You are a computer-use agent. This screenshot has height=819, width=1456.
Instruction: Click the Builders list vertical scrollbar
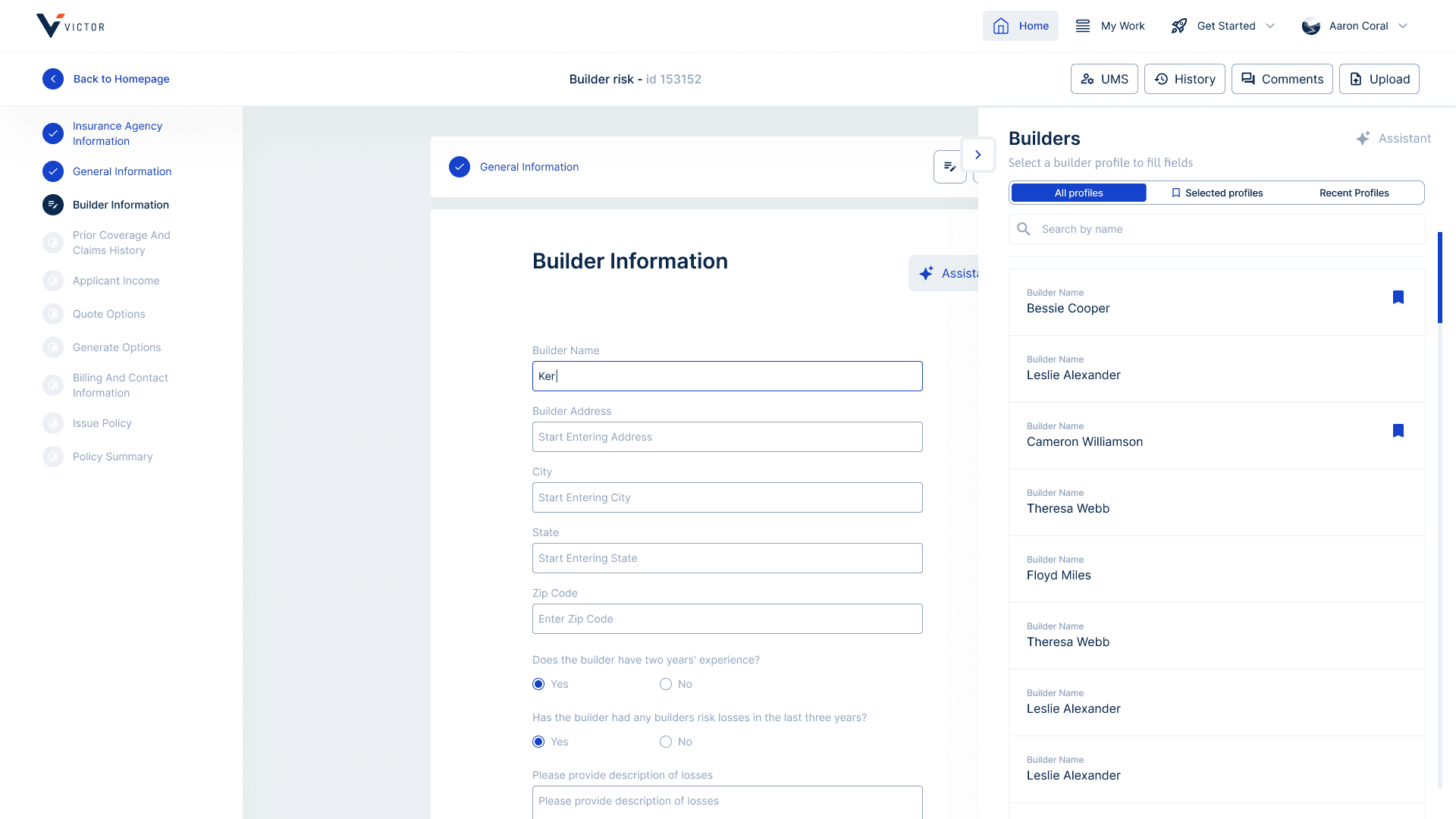coord(1440,278)
